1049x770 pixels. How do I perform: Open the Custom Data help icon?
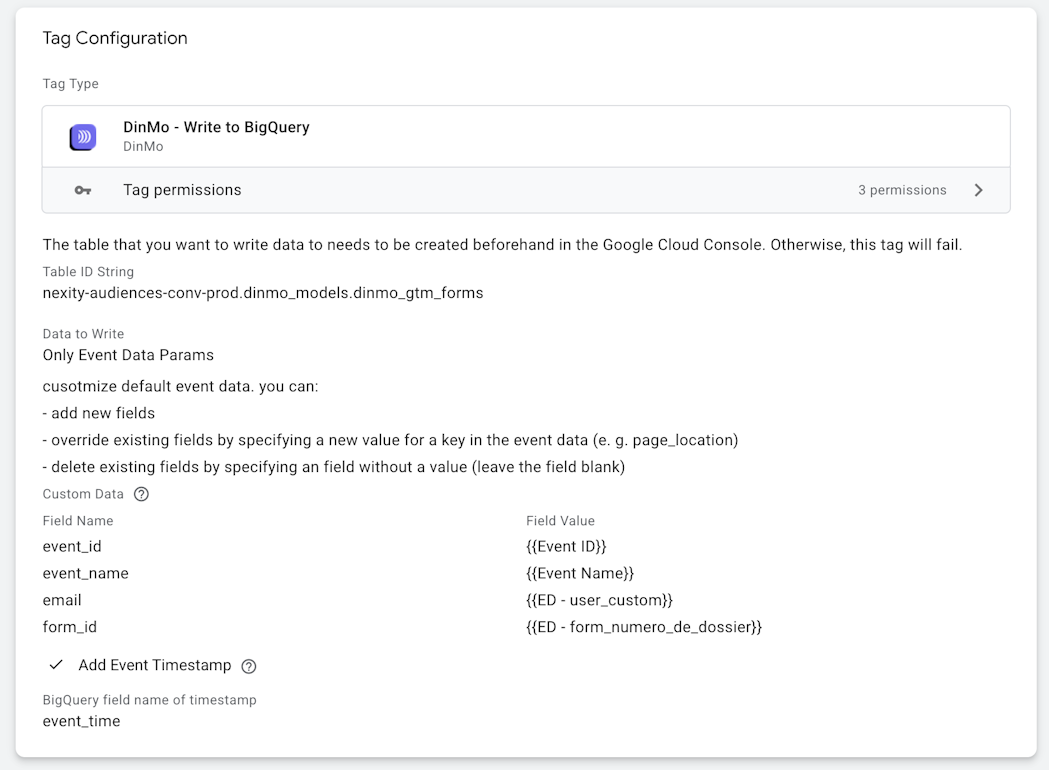[x=141, y=494]
